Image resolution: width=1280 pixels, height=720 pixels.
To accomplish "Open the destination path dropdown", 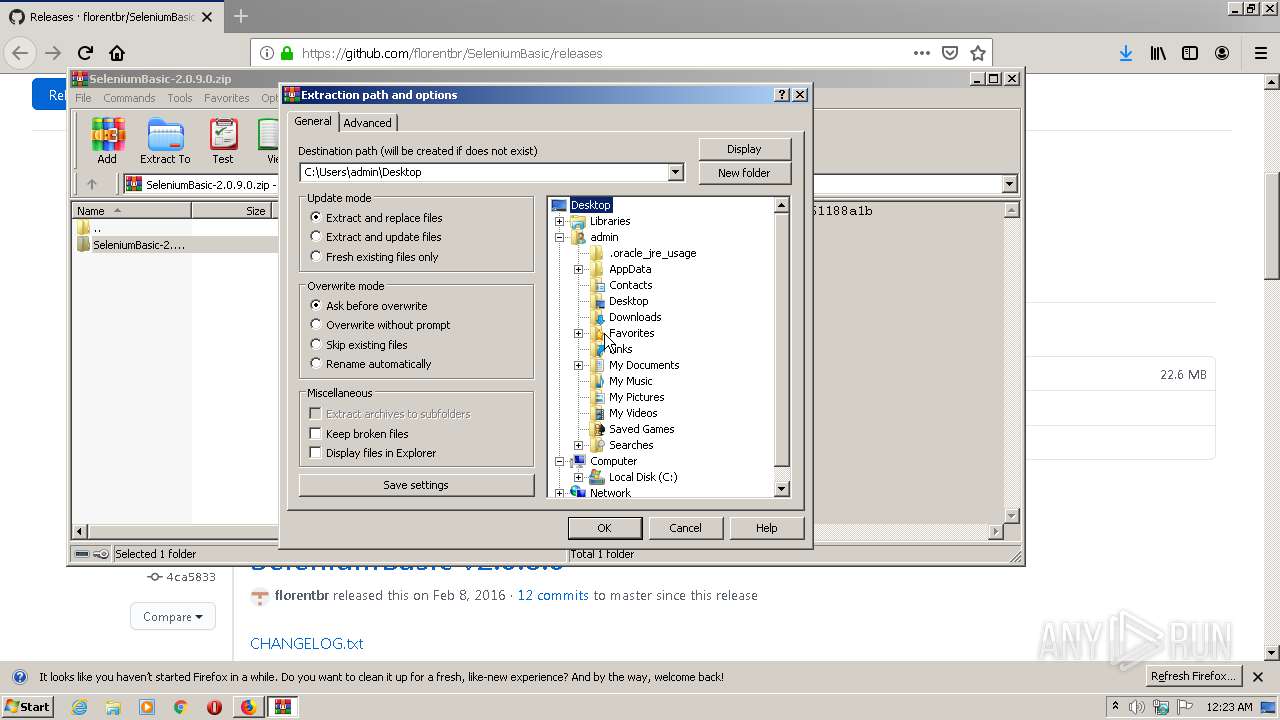I will point(675,172).
